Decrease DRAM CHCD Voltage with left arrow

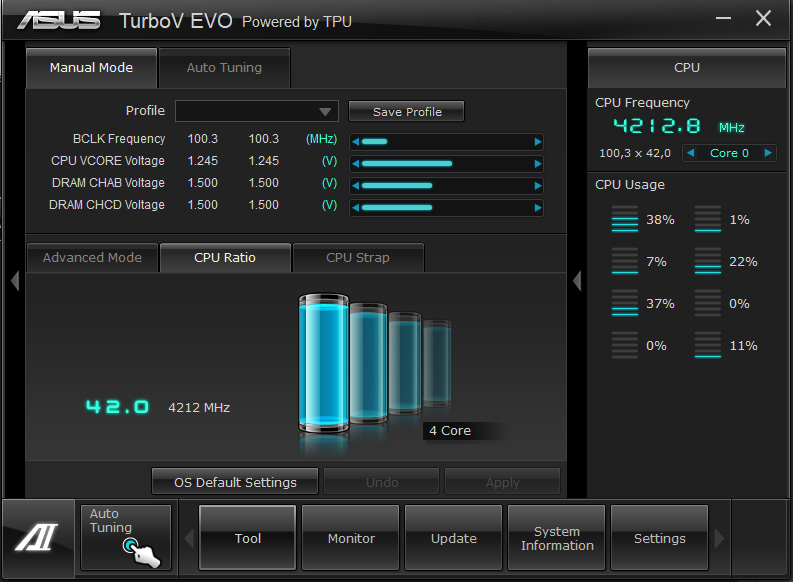tap(356, 207)
